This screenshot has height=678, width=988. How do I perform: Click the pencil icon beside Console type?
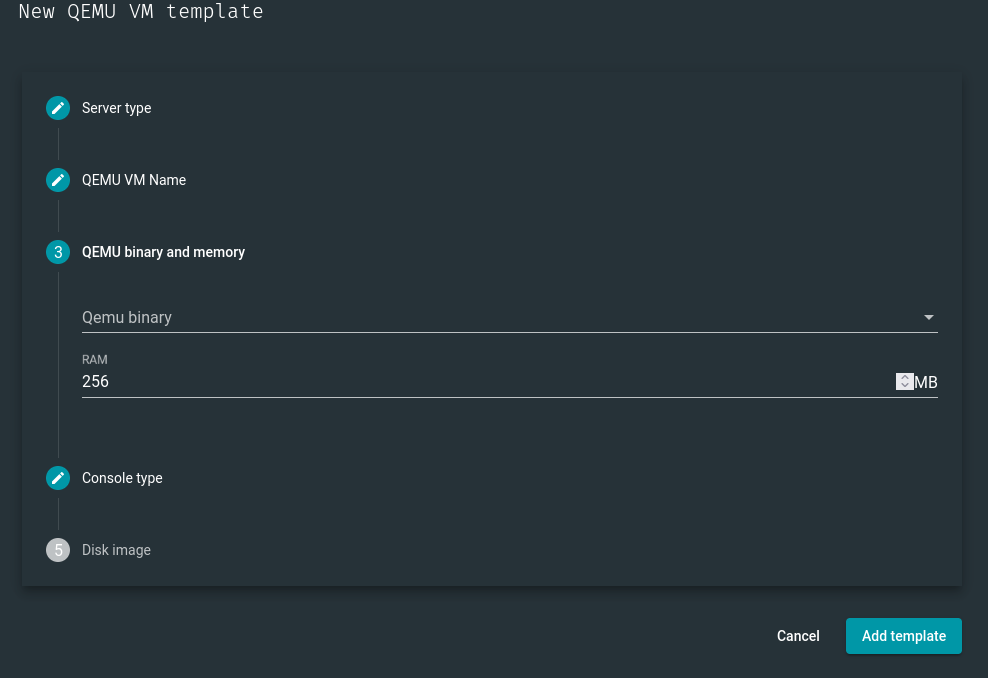pyautogui.click(x=58, y=478)
